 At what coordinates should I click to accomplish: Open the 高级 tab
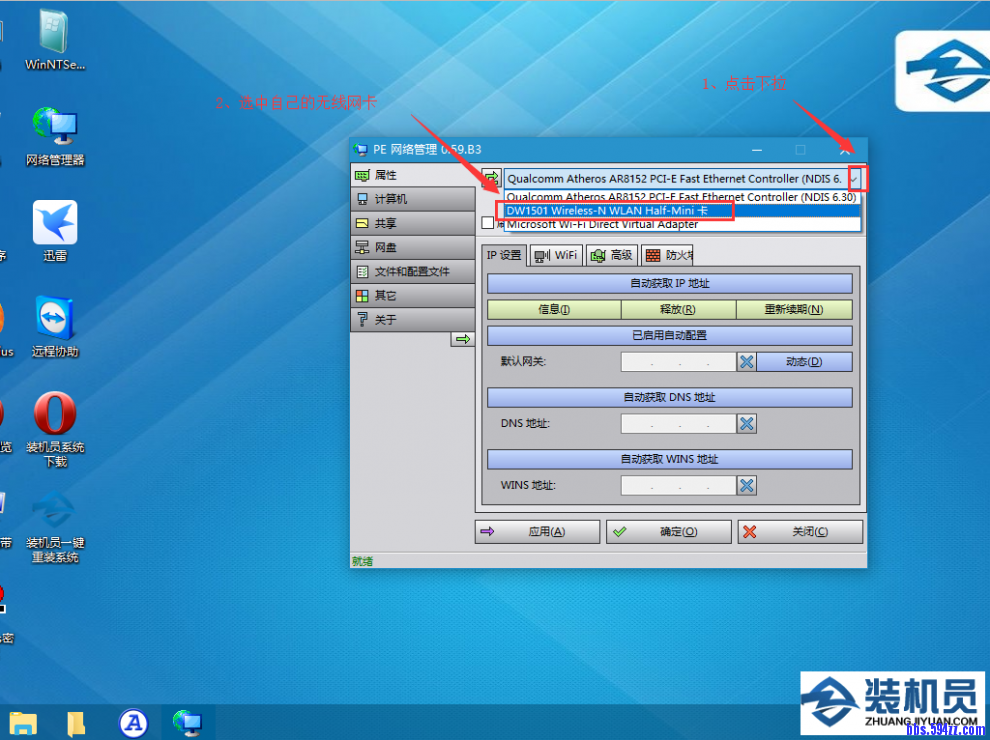pos(612,255)
